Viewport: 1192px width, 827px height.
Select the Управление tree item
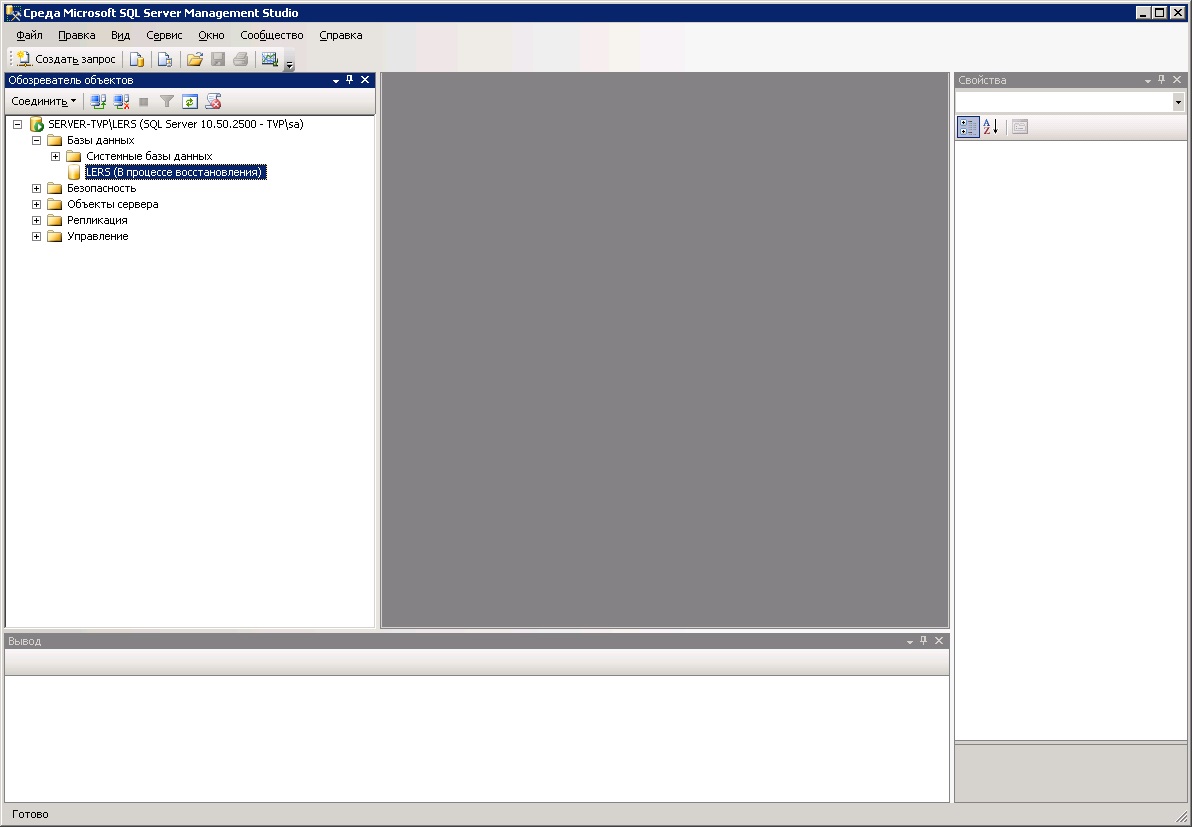tap(97, 236)
